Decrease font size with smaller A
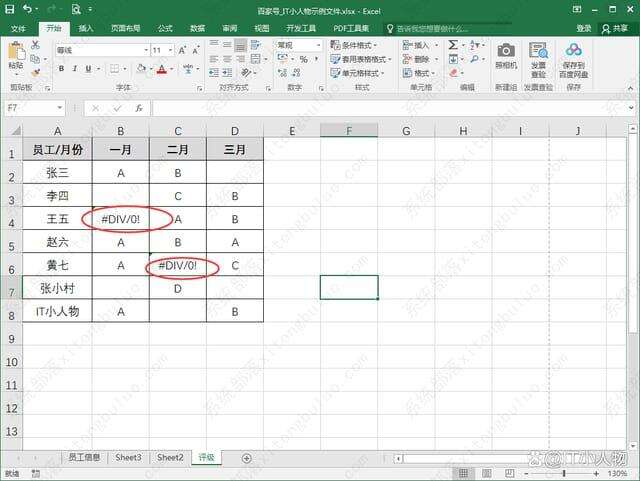Screen dimensions: 640x481 click(x=196, y=50)
